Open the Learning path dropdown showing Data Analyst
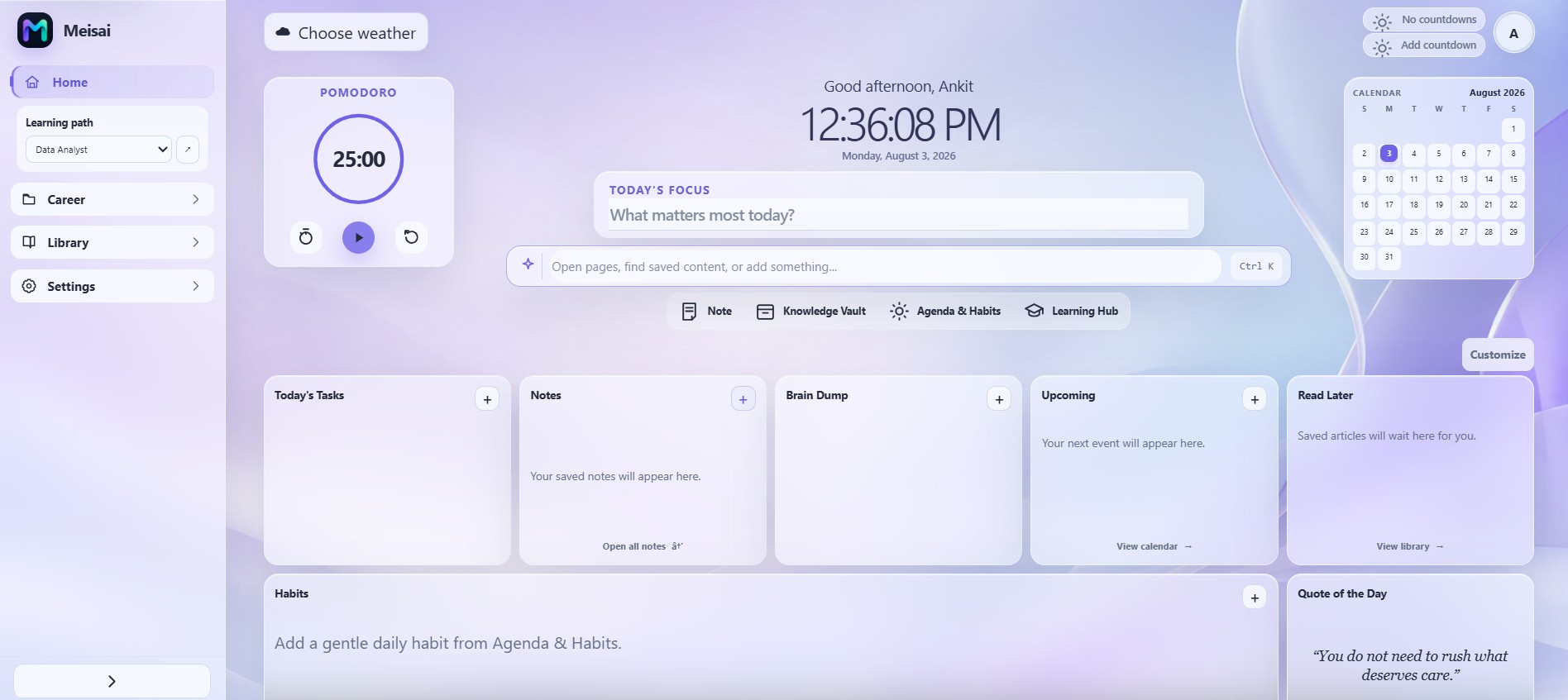Screen dimensions: 1568x700 (x=98, y=150)
